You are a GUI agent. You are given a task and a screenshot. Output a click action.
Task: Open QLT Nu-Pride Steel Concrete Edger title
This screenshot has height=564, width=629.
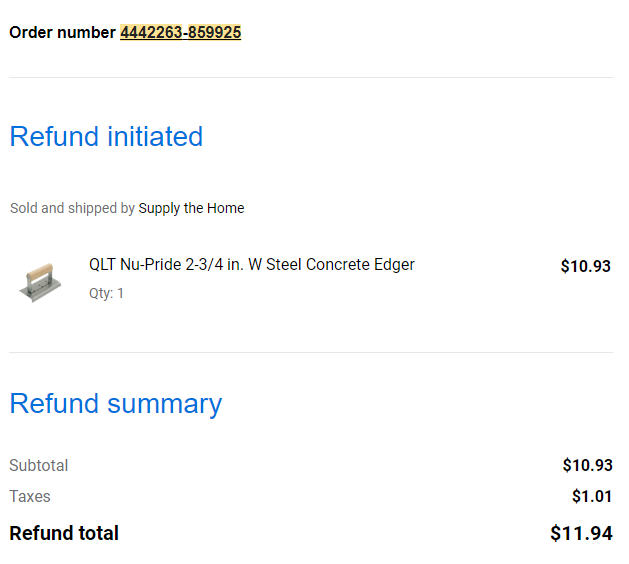[252, 265]
